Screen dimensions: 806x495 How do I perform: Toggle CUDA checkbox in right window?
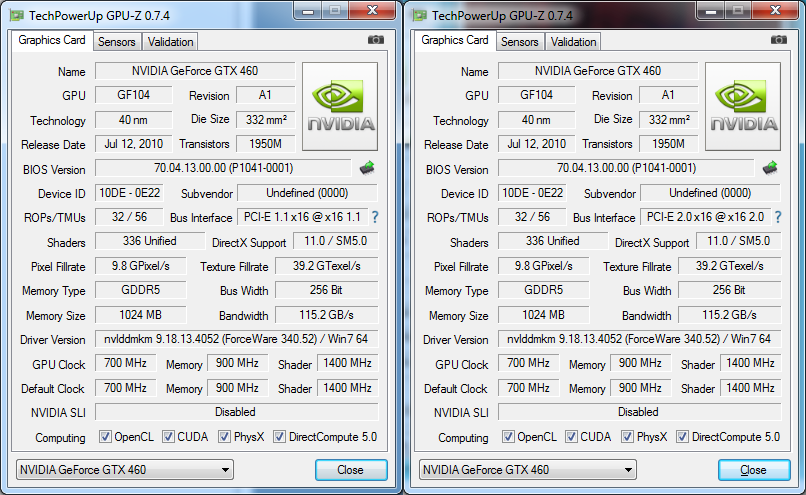571,437
